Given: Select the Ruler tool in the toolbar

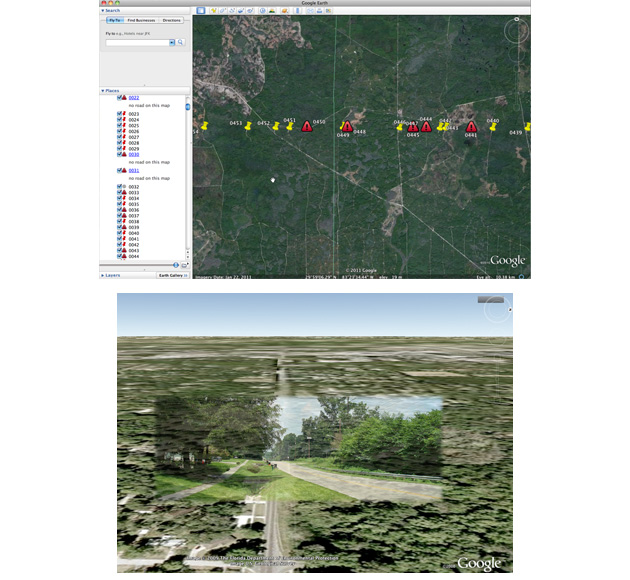Looking at the screenshot, I should (x=297, y=10).
